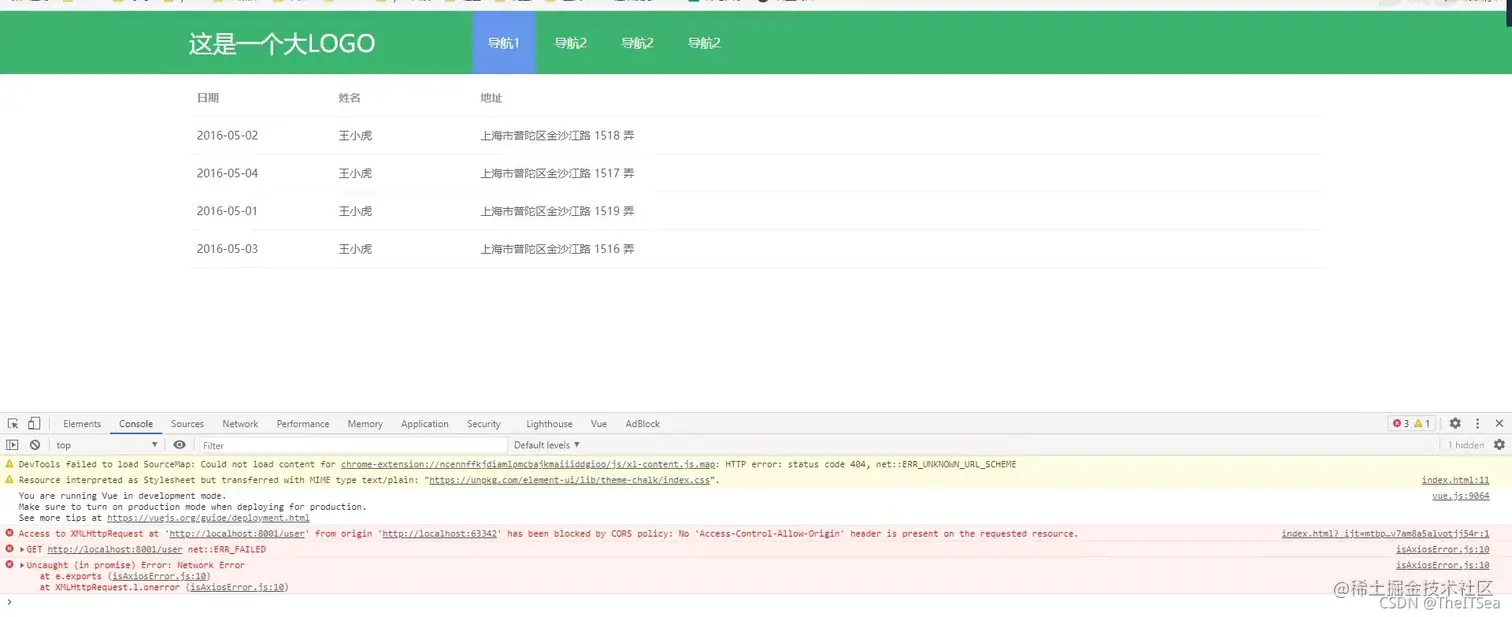Select the big green LOGO header

(282, 42)
